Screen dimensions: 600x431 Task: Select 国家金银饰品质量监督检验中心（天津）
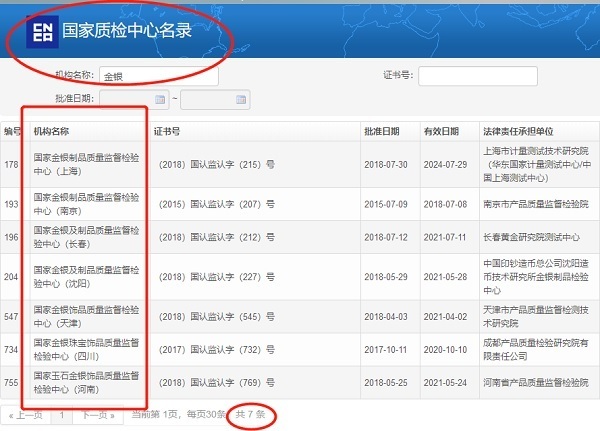(86, 317)
